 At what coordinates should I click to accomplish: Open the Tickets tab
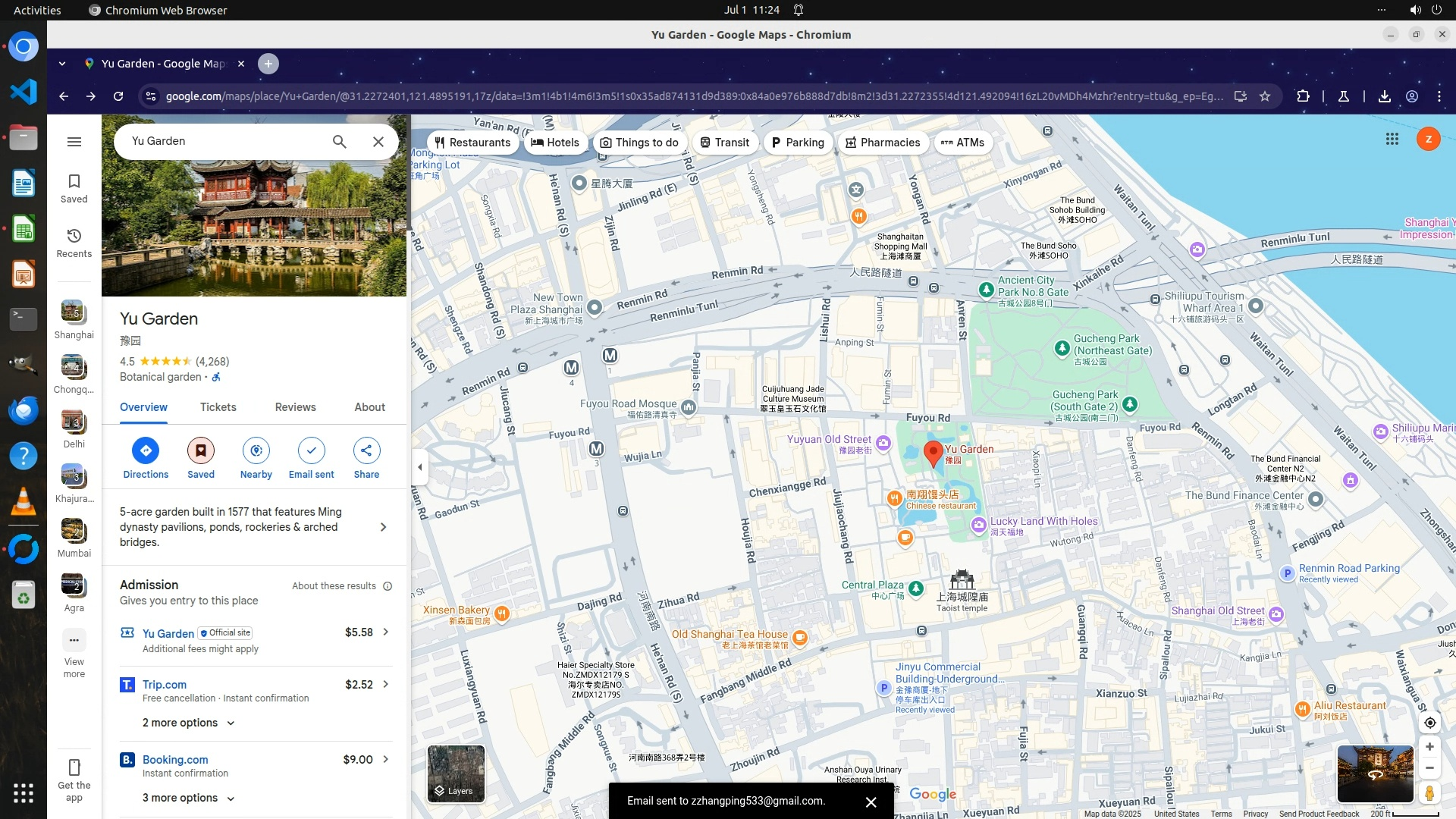tap(218, 407)
